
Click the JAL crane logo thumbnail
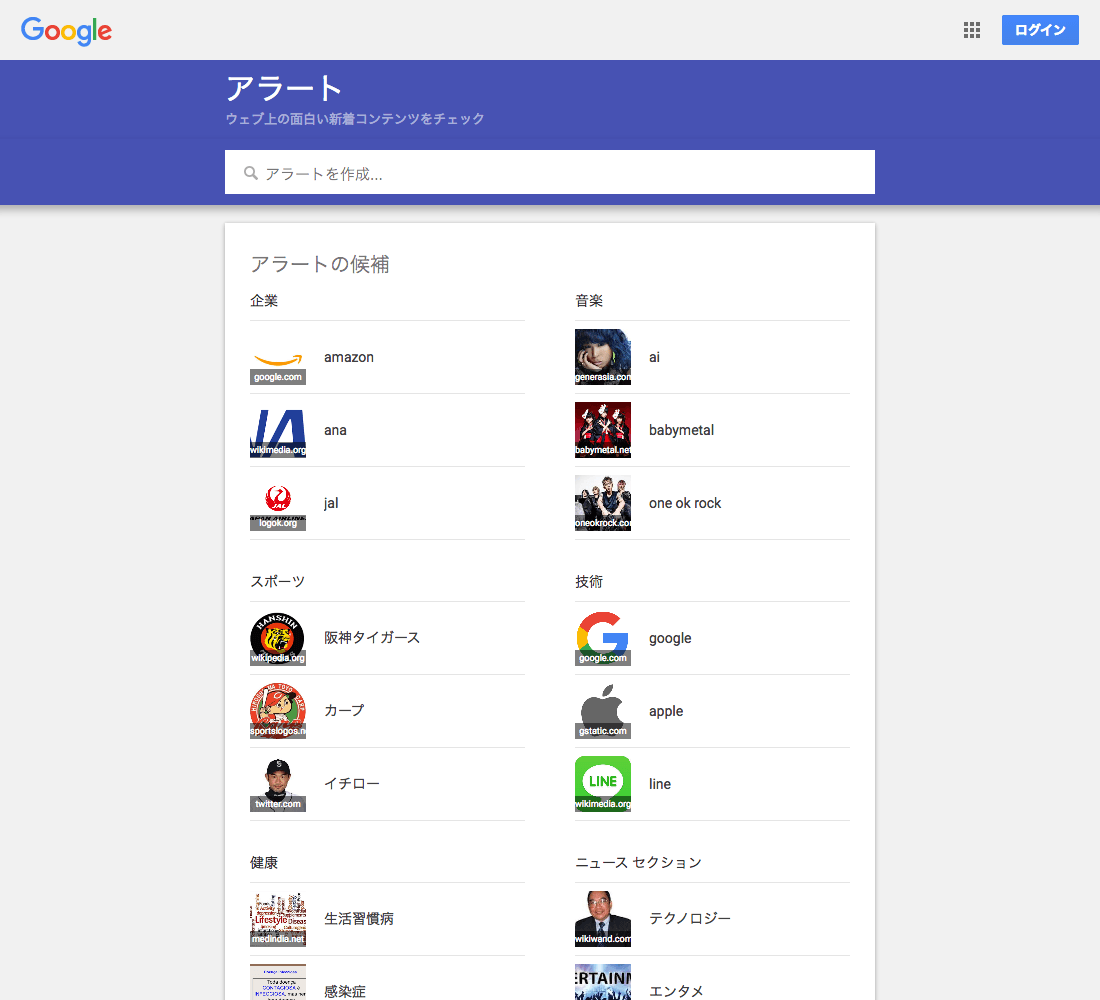click(x=278, y=503)
